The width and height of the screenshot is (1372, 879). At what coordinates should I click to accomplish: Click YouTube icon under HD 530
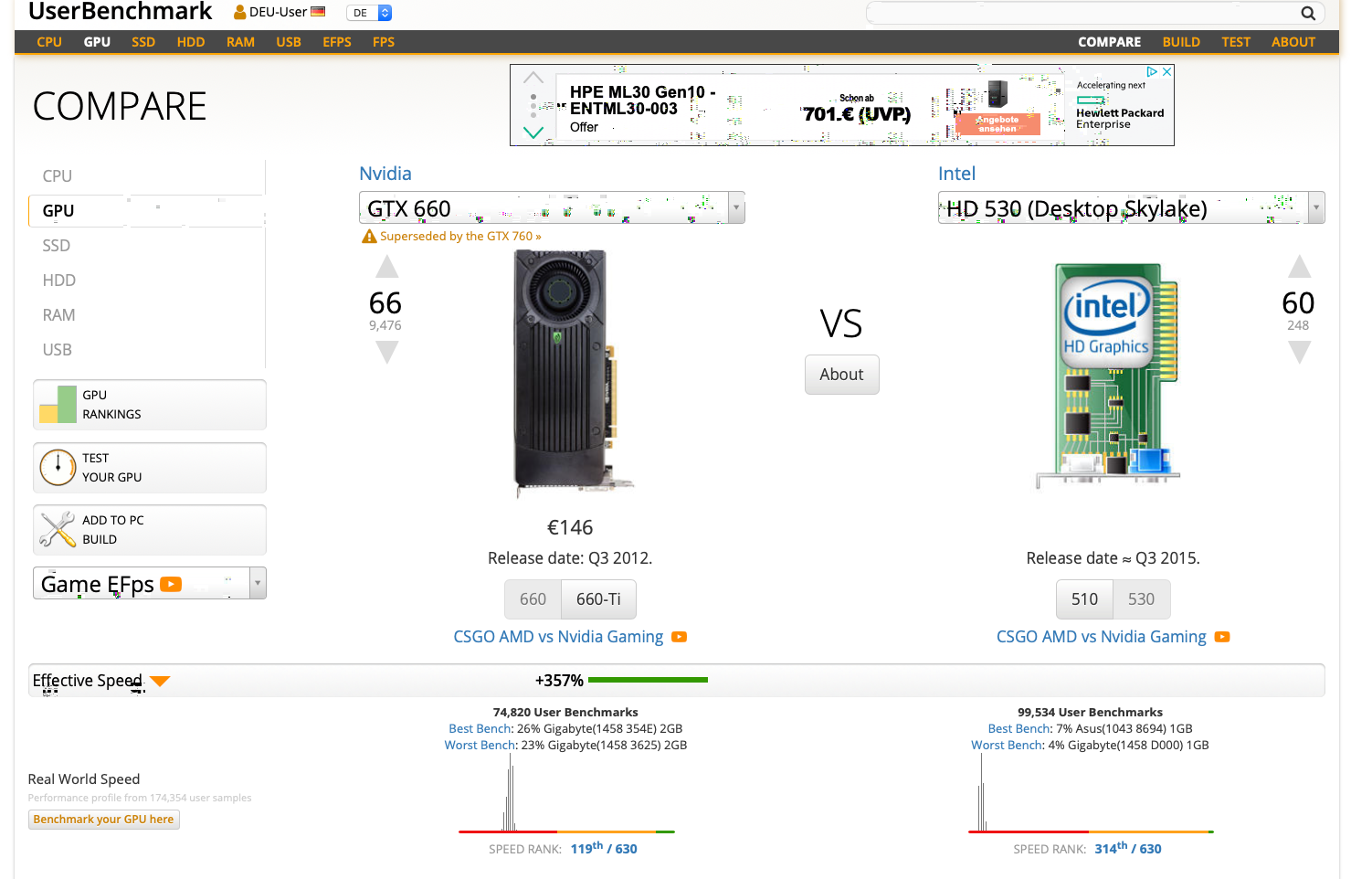coord(1222,637)
